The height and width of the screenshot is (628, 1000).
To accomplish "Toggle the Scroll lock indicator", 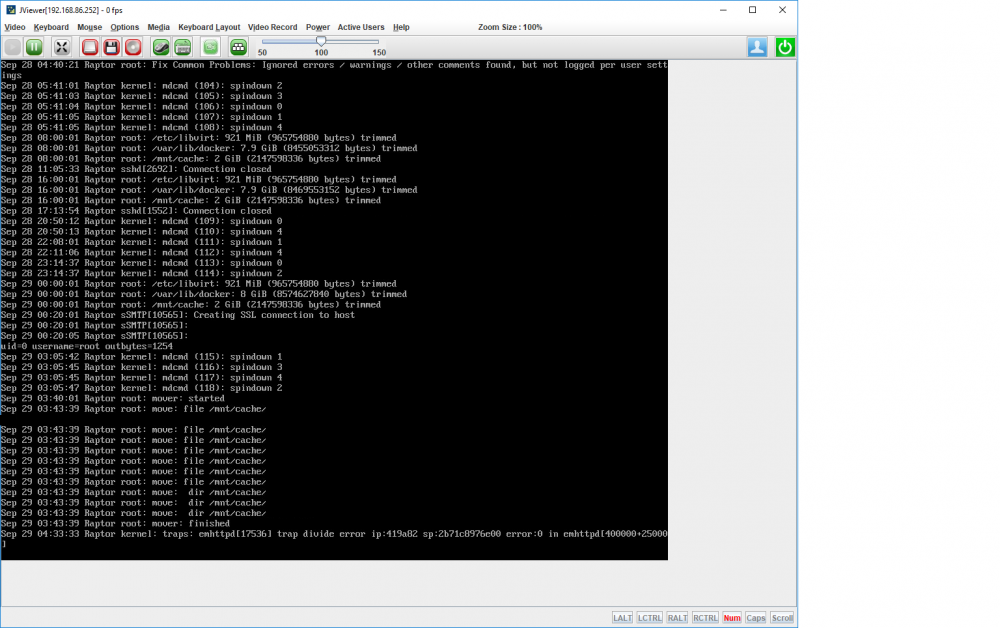I will click(782, 618).
